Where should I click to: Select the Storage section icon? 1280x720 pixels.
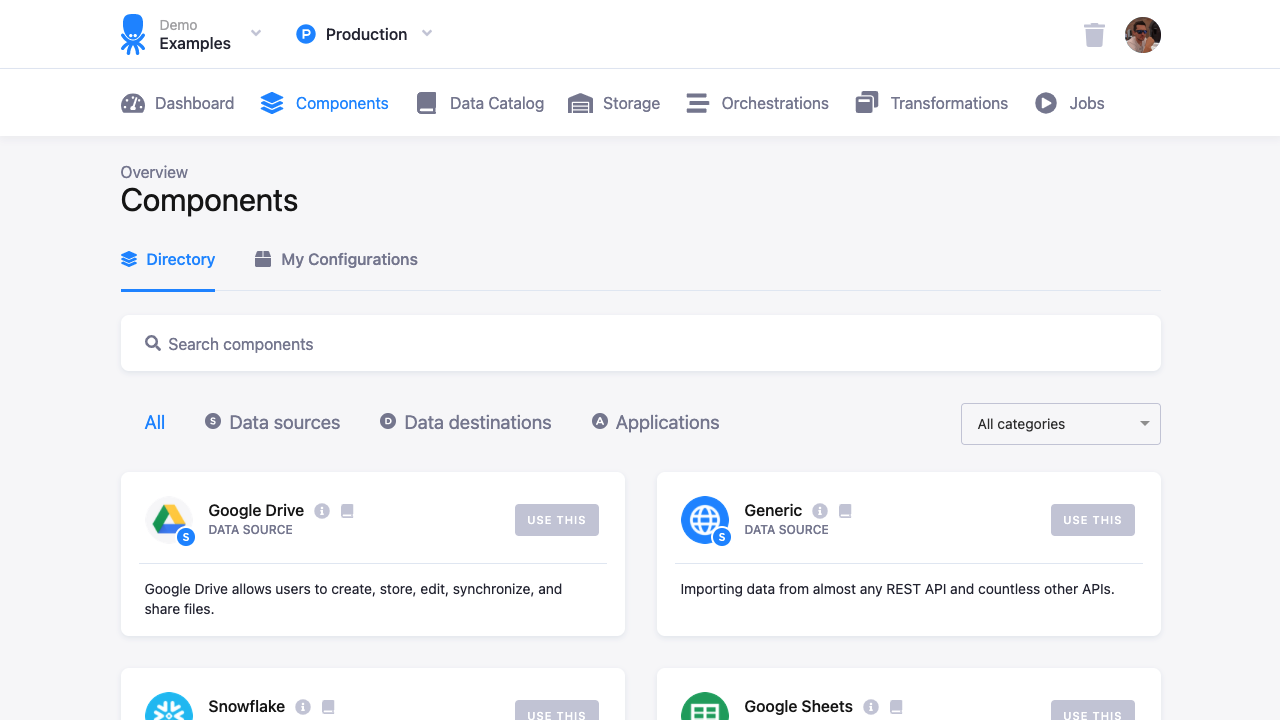(581, 102)
